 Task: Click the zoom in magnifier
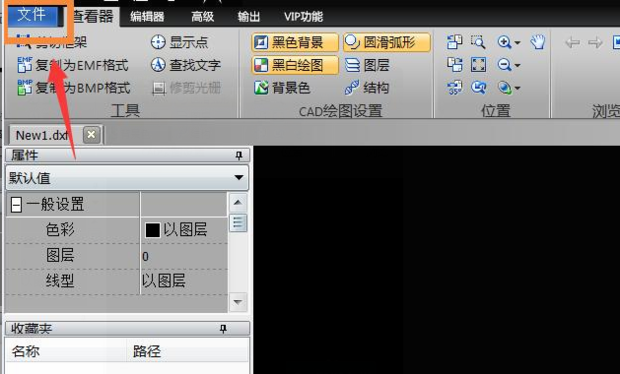point(505,42)
